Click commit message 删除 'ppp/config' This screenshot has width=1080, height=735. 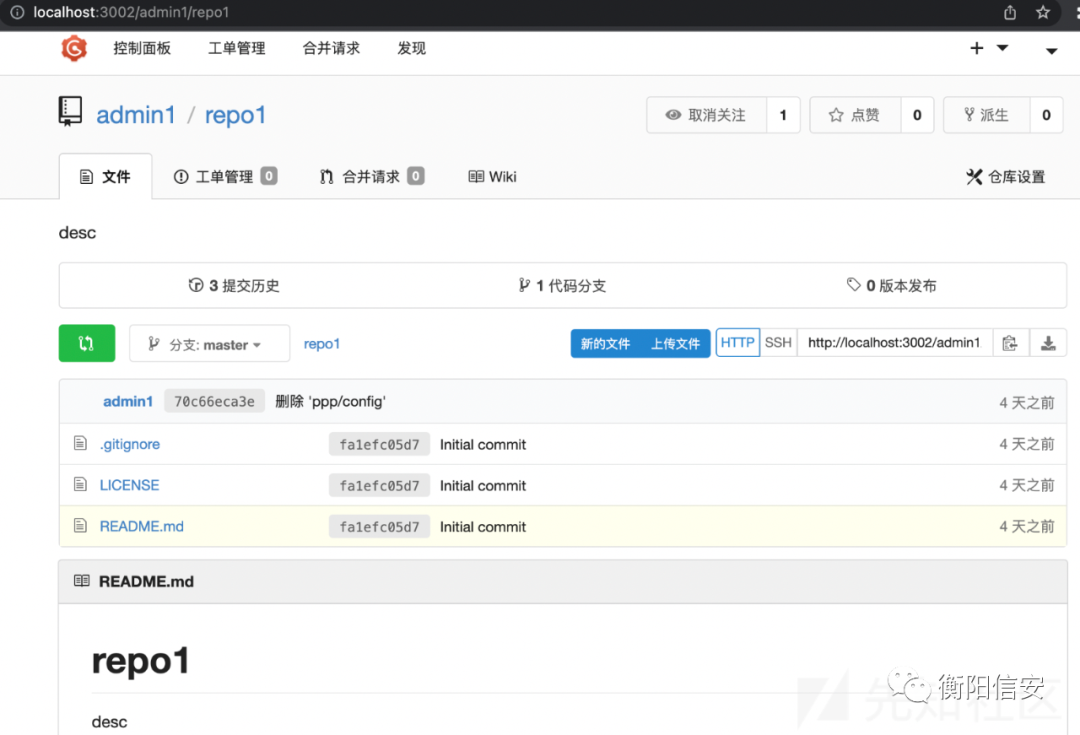(x=331, y=402)
